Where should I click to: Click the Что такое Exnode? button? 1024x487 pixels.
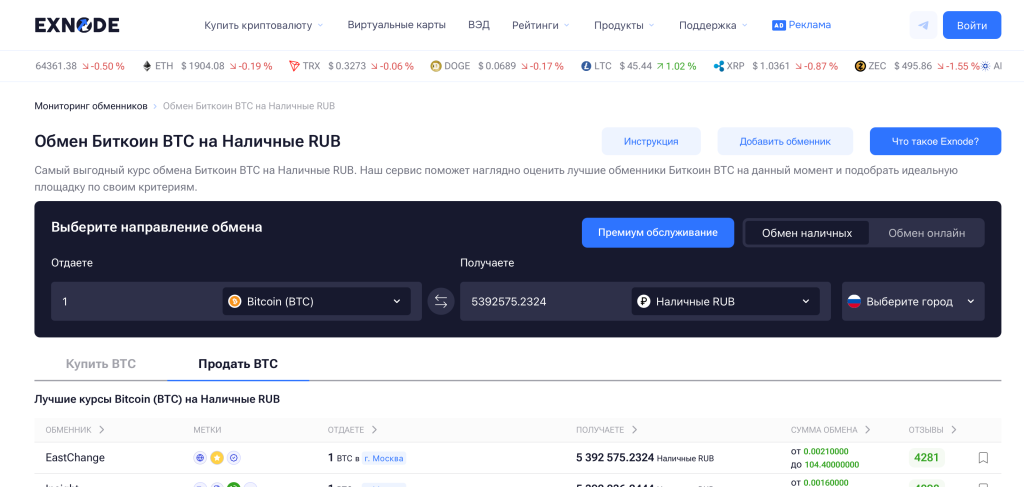(x=935, y=141)
